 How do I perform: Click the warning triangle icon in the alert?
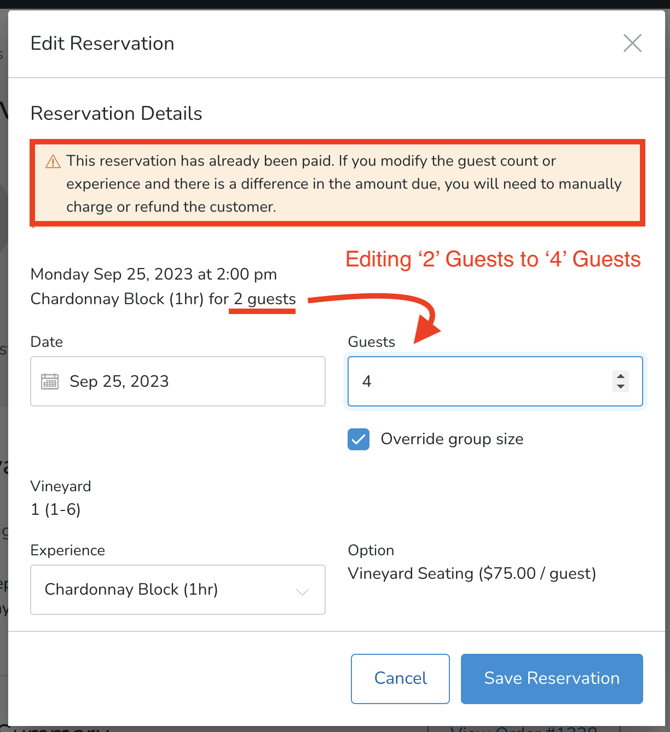tap(53, 162)
